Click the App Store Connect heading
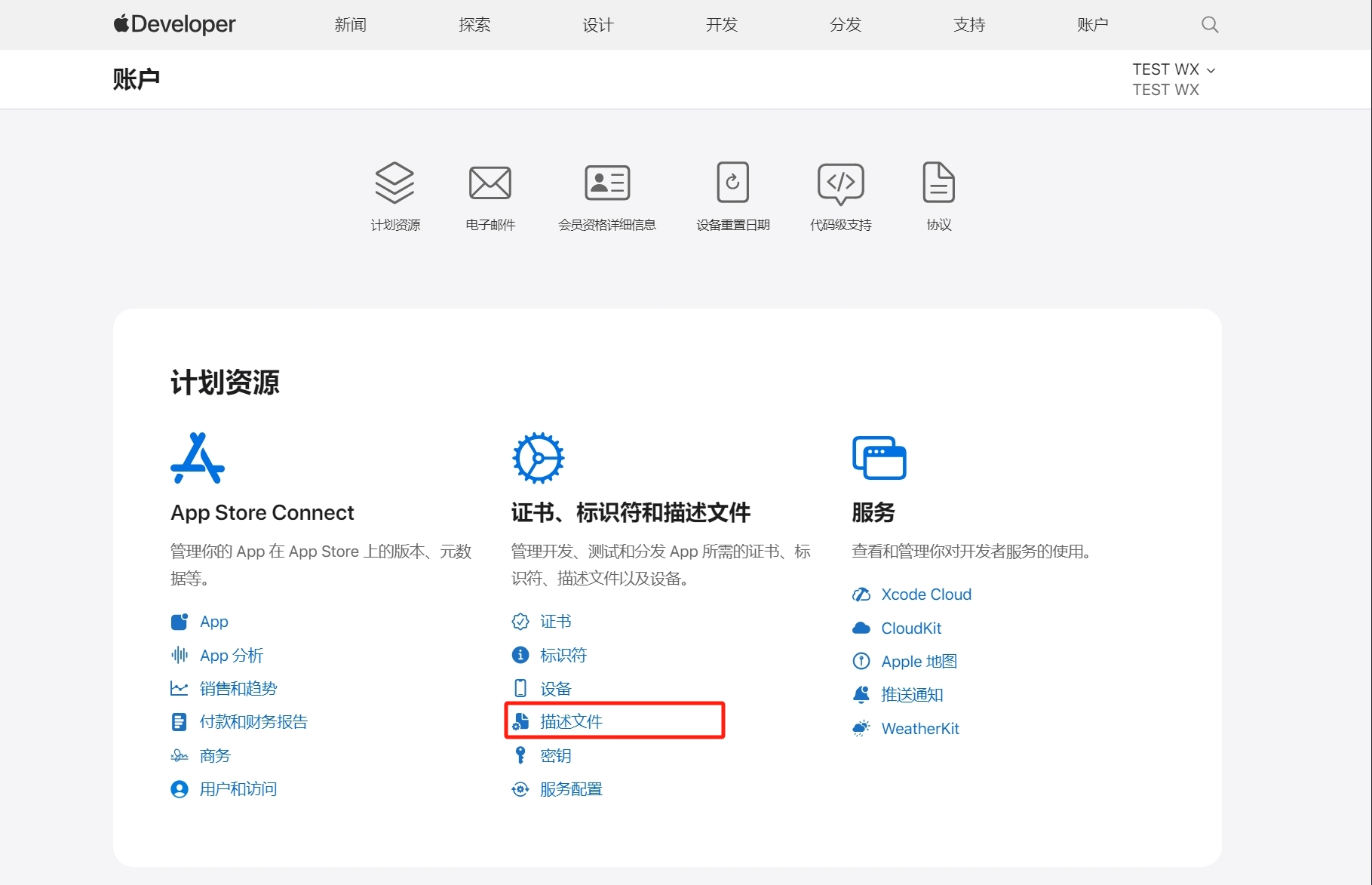Image resolution: width=1372 pixels, height=885 pixels. (262, 513)
